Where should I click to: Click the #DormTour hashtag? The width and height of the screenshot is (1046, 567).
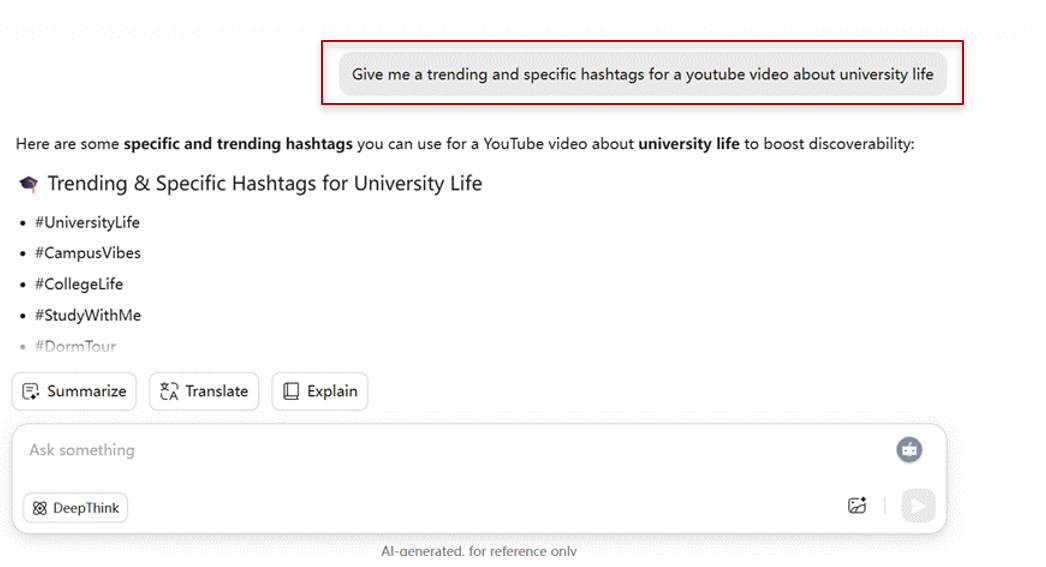[75, 346]
